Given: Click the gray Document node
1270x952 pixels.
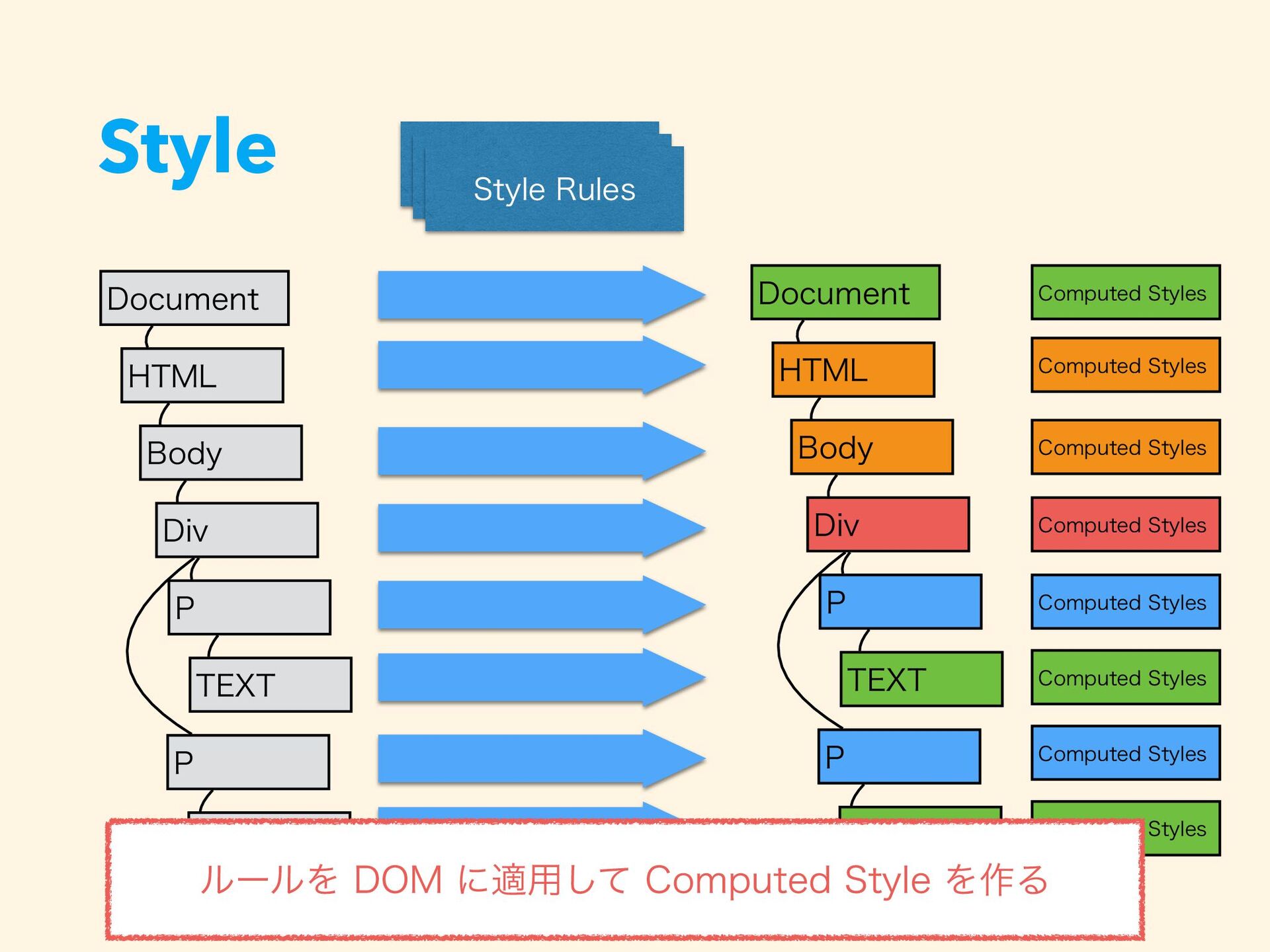Looking at the screenshot, I should [194, 298].
